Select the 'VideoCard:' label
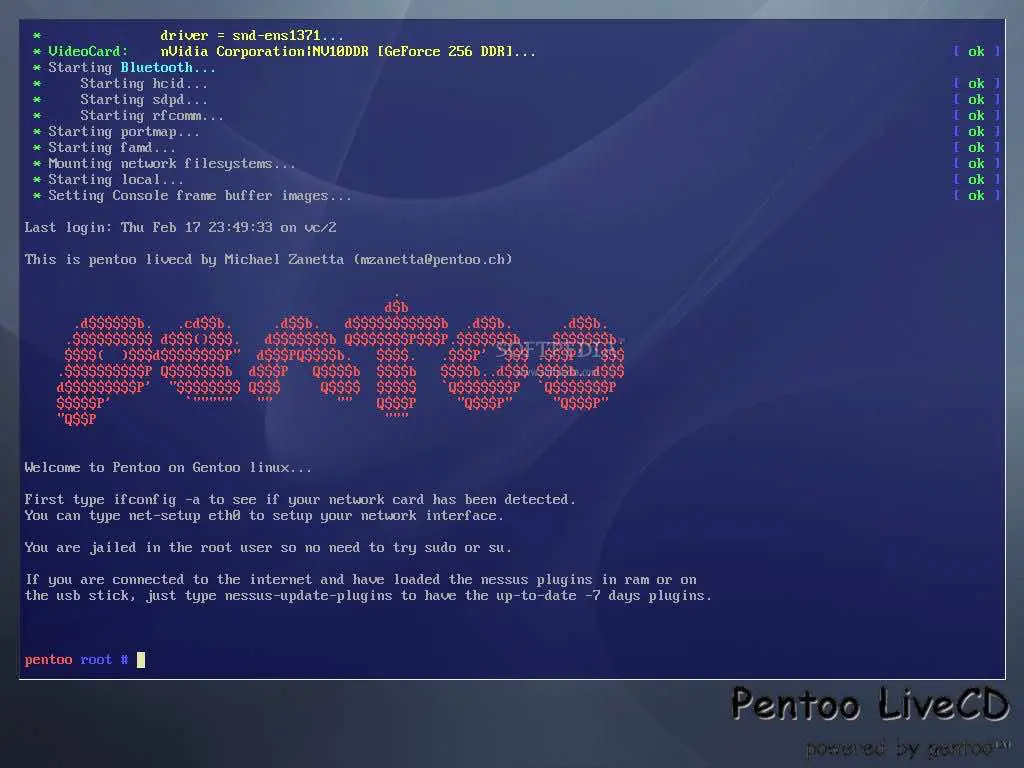 coord(88,51)
